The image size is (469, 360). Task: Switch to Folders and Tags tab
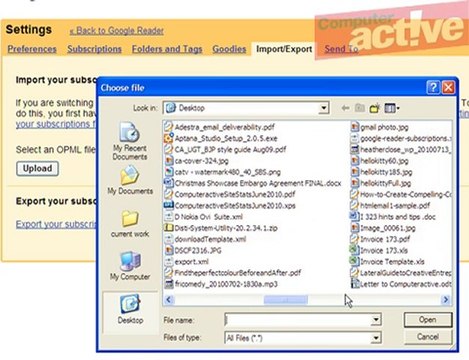(167, 49)
